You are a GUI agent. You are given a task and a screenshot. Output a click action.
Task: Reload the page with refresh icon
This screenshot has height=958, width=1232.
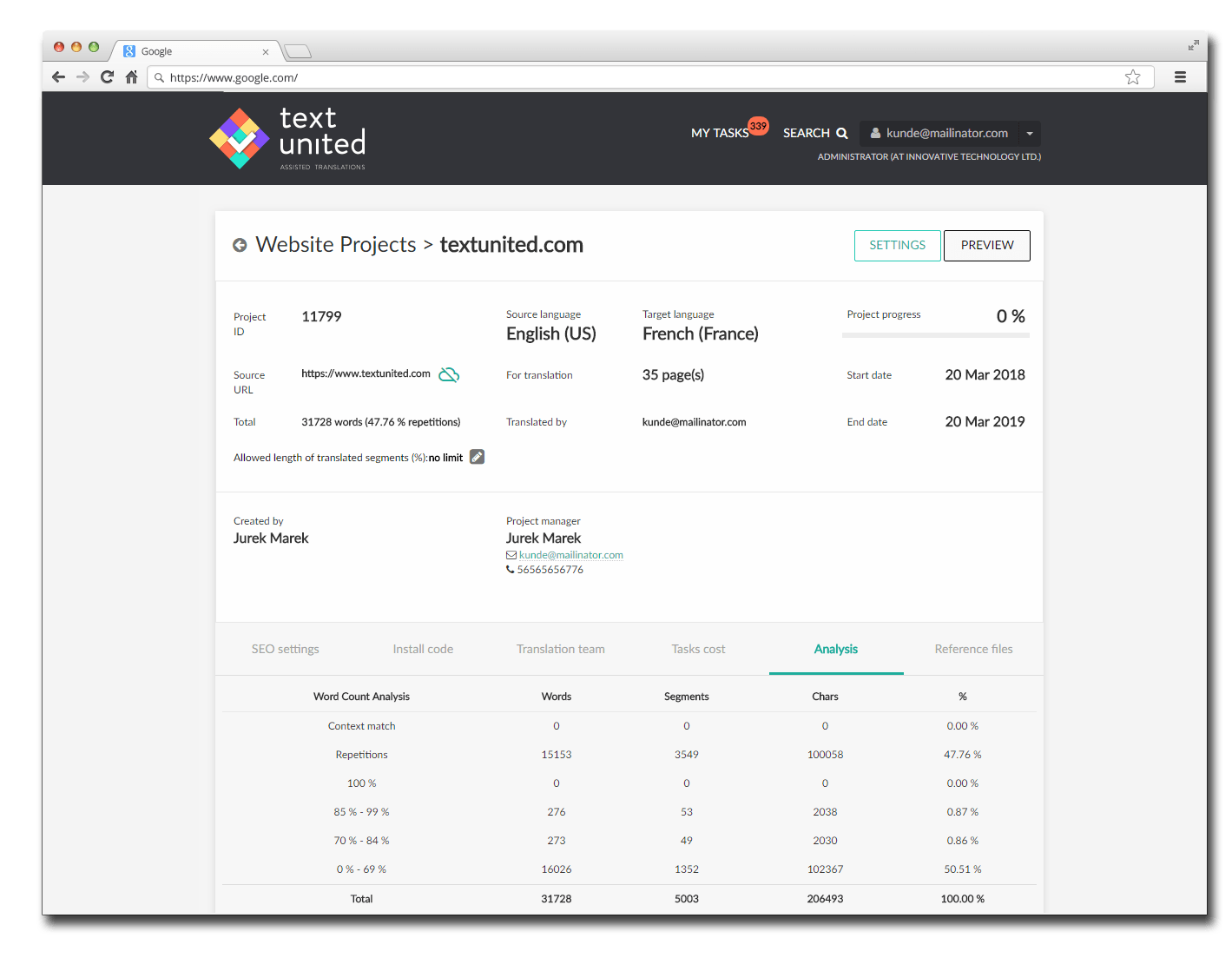107,77
